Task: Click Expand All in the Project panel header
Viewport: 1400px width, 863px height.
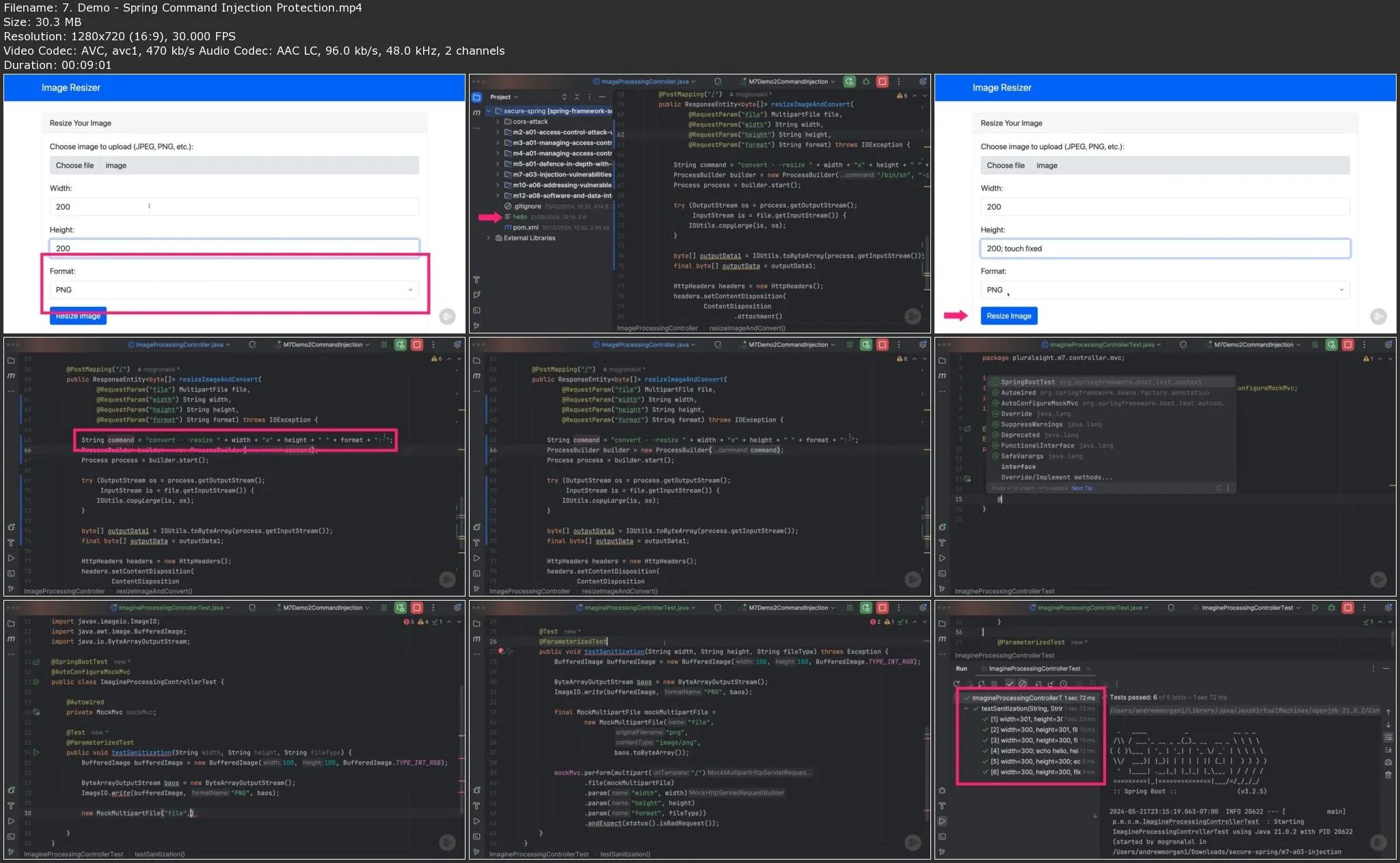Action: (x=564, y=97)
